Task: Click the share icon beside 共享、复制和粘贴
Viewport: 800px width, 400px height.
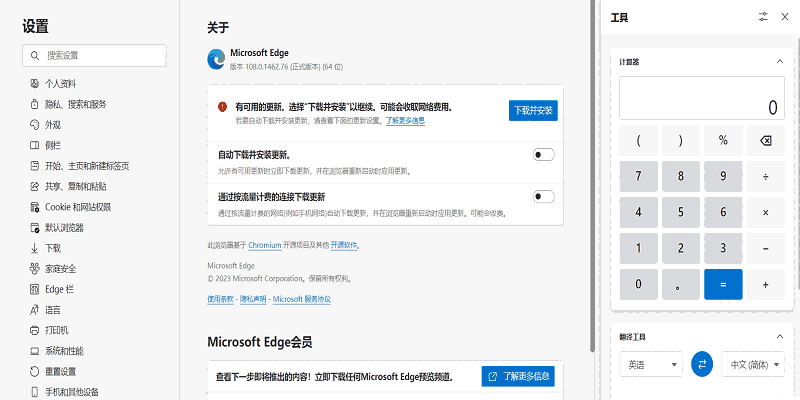Action: [x=35, y=186]
